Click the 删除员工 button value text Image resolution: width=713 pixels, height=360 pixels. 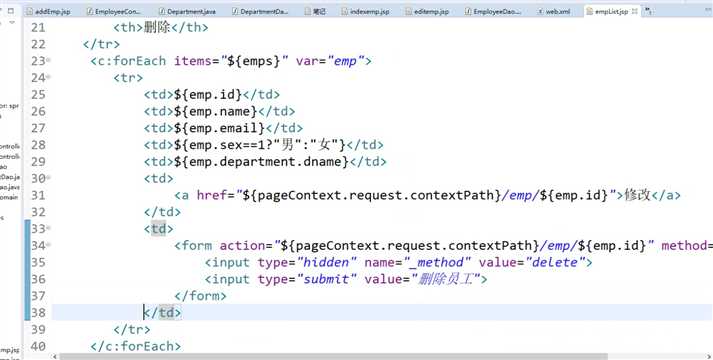tap(446, 279)
